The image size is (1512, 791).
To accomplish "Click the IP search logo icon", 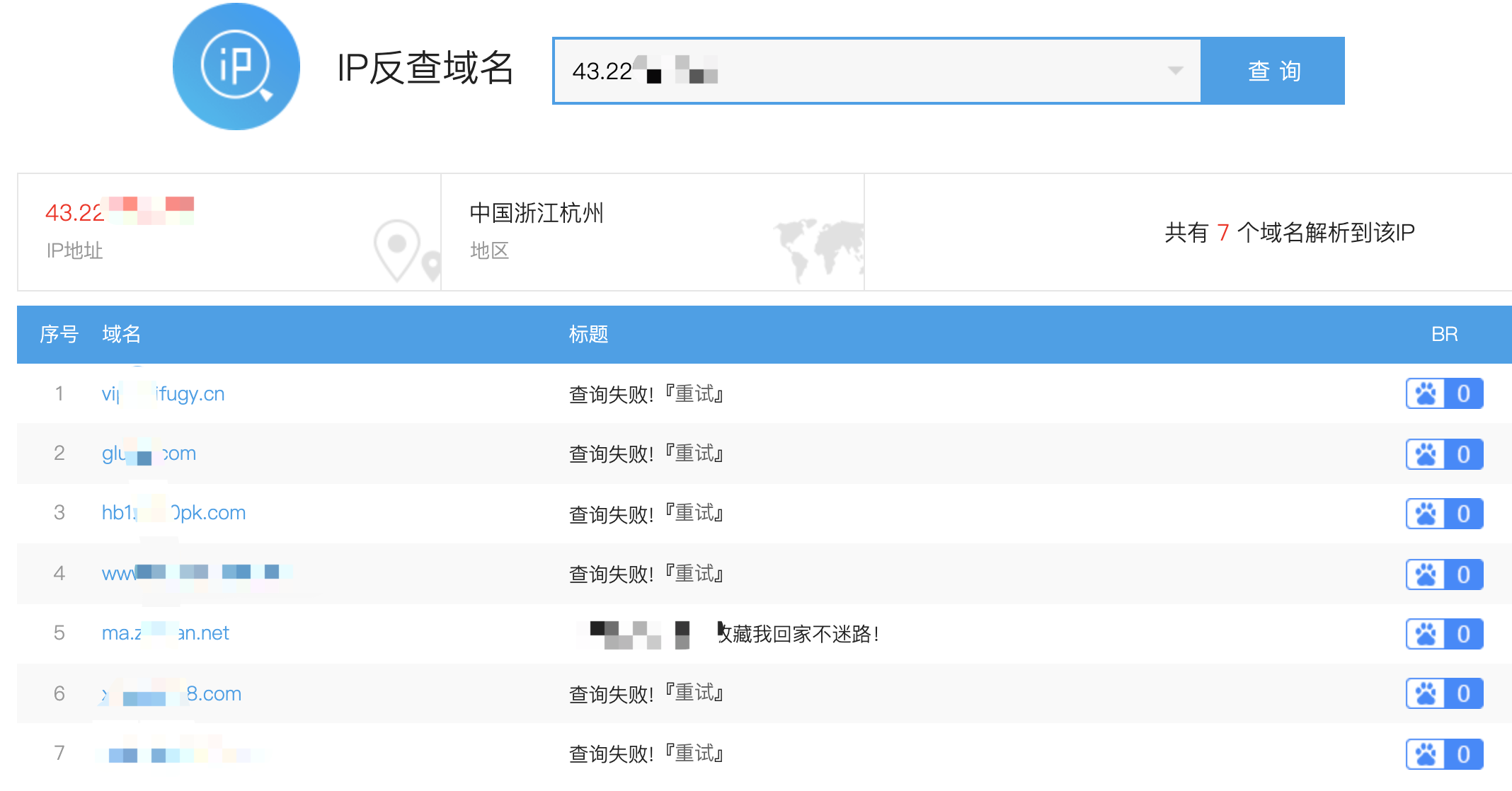I will [236, 67].
